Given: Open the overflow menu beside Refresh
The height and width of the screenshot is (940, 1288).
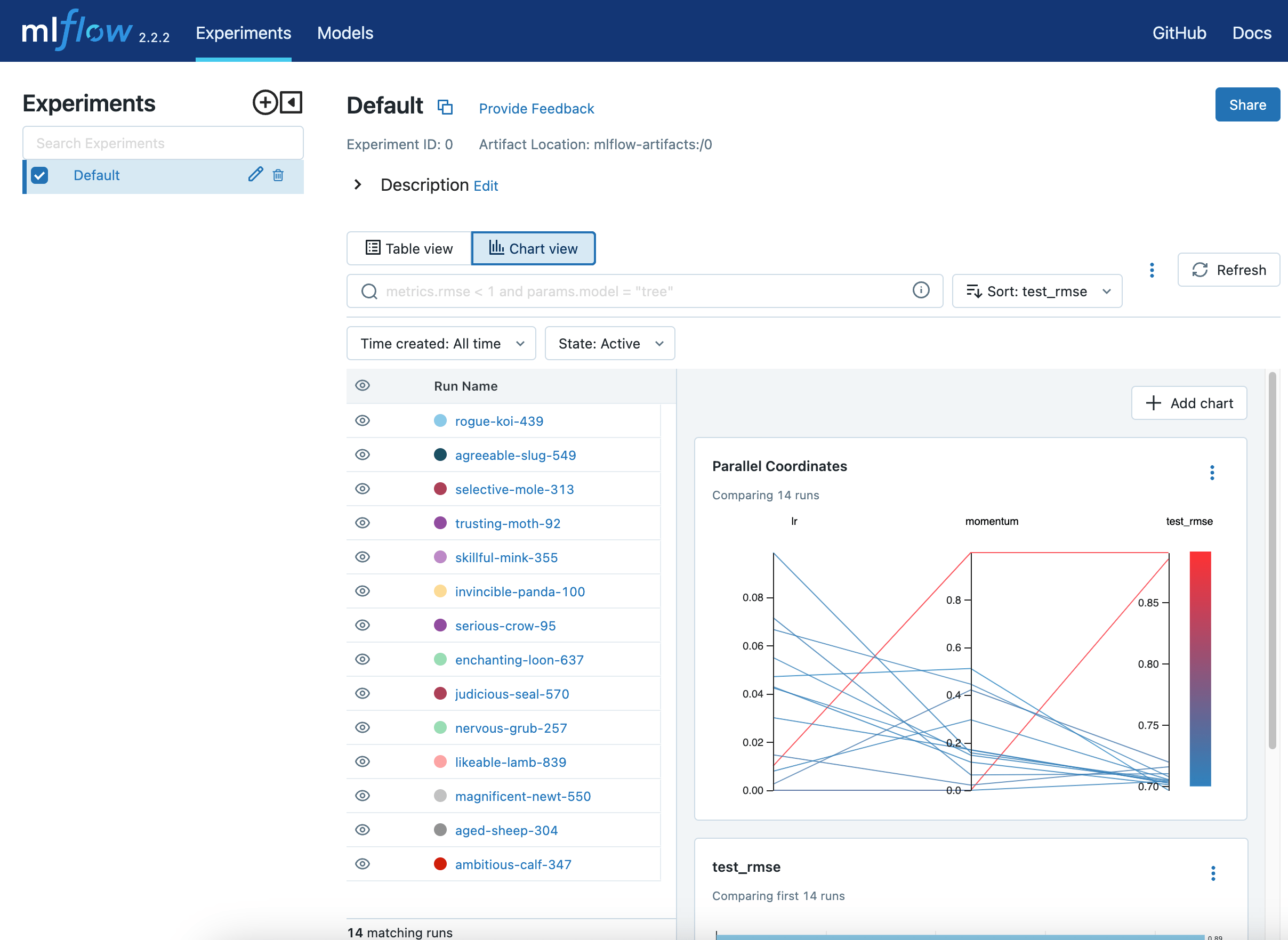Looking at the screenshot, I should click(x=1152, y=270).
